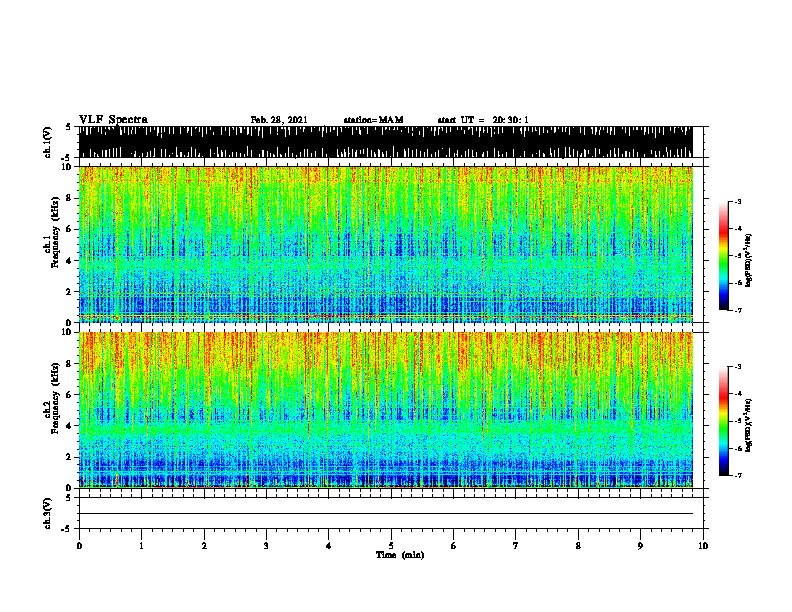
Task: Click the "-5" label on ch.1 colorbar
Action: pos(738,256)
